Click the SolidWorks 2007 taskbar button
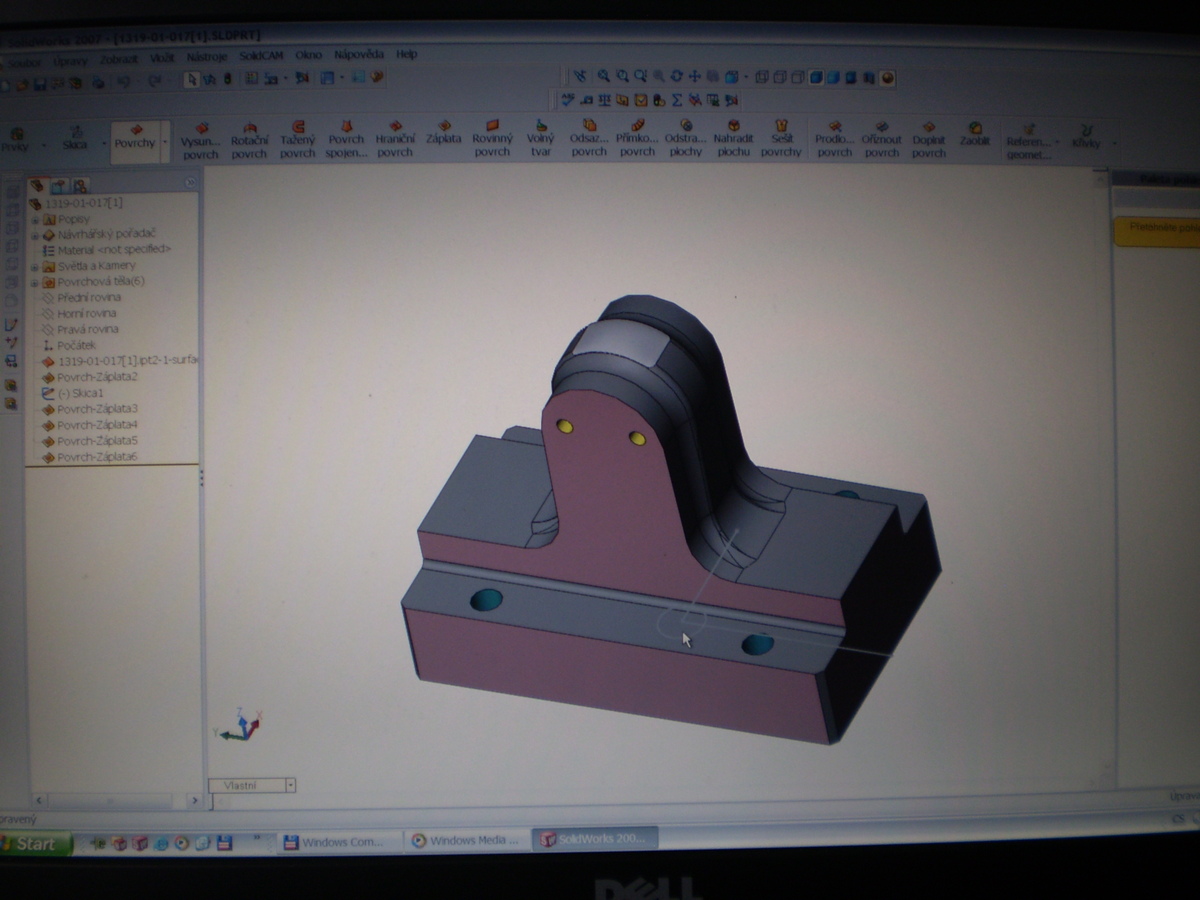1200x900 pixels. tap(594, 838)
